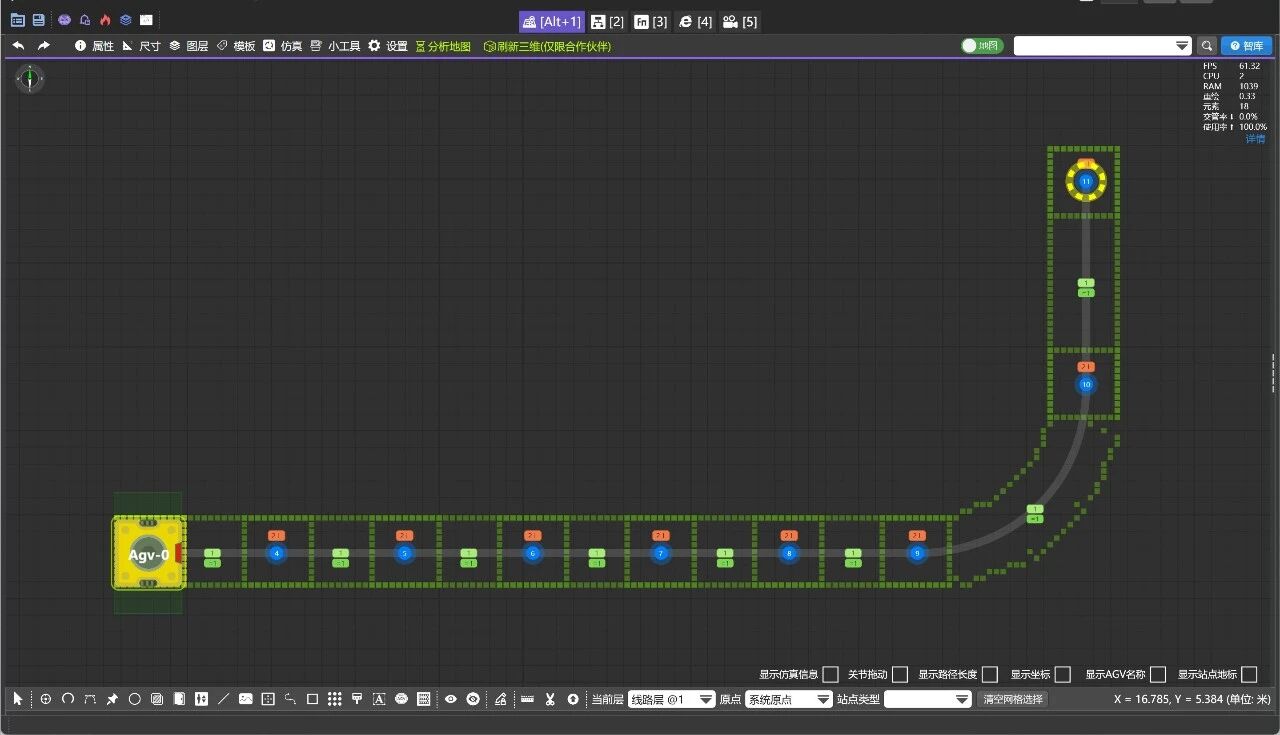The width and height of the screenshot is (1280, 735).
Task: Switch to the [Alt+1] tab
Action: (x=550, y=22)
